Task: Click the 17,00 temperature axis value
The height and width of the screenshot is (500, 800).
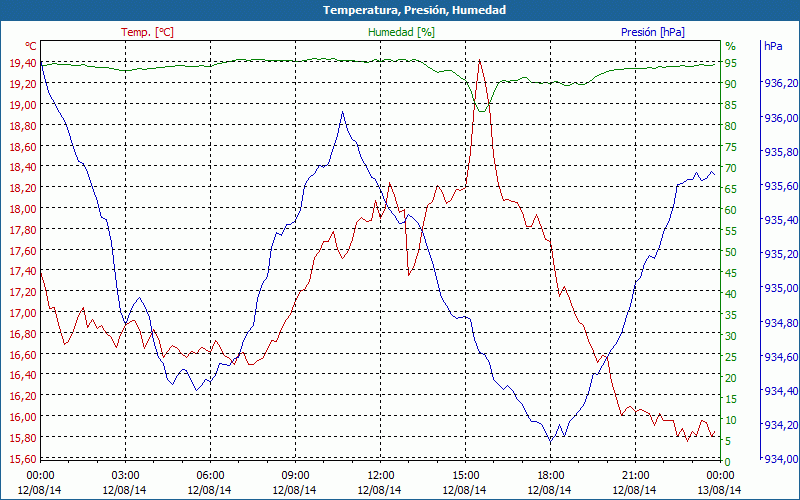Action: coord(22,313)
